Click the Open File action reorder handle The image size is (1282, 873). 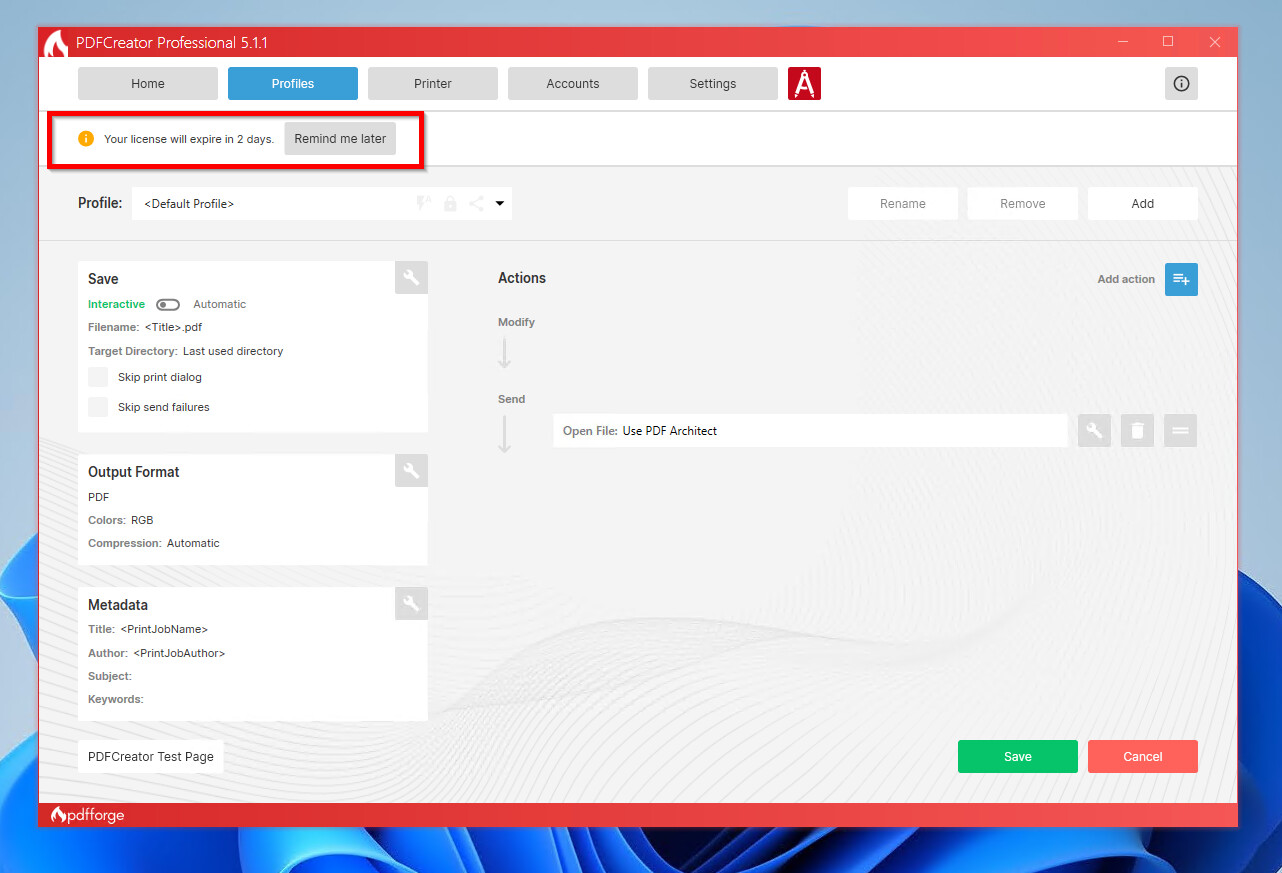point(1180,431)
